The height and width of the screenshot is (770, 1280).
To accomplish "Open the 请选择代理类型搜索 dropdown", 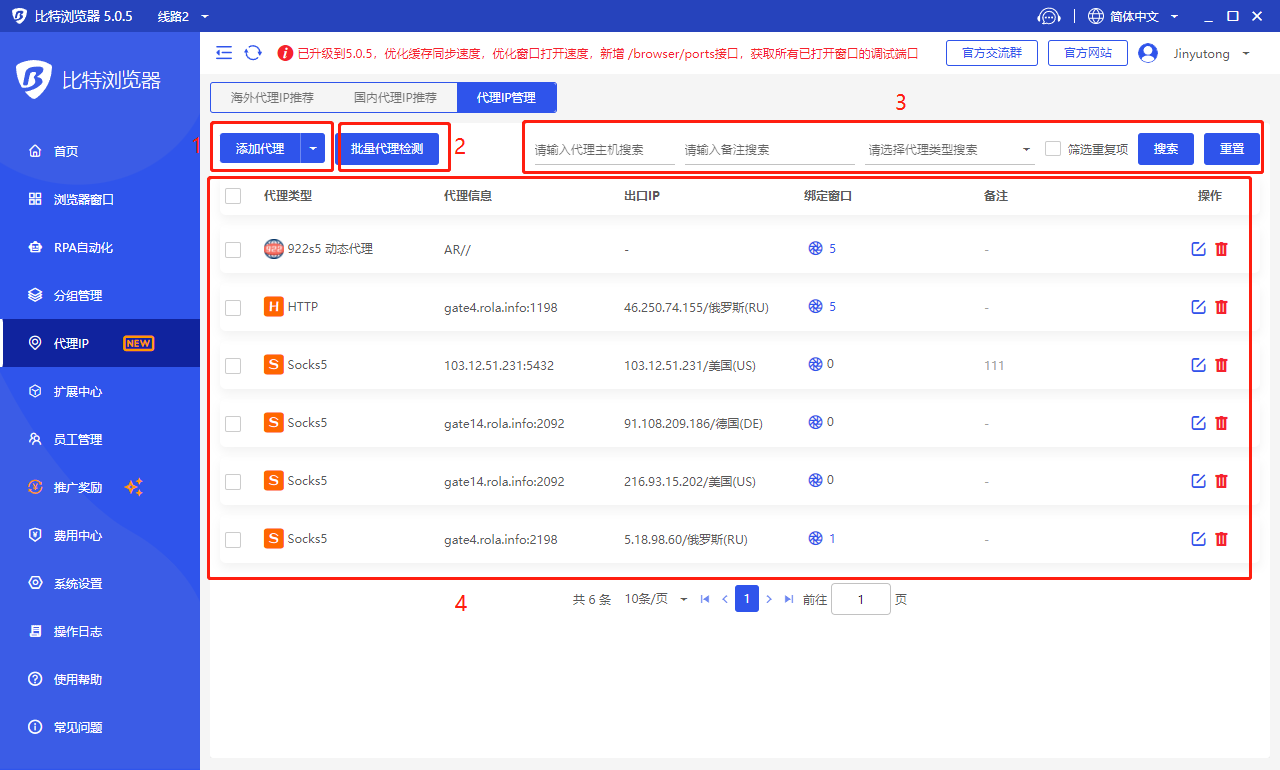I will 948,147.
